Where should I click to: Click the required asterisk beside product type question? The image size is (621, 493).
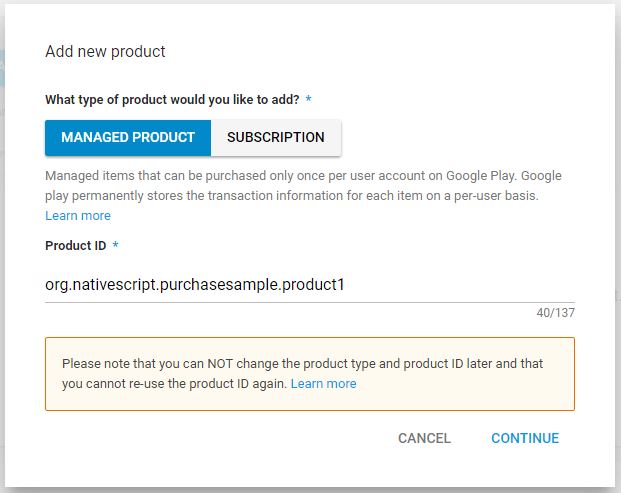308,99
